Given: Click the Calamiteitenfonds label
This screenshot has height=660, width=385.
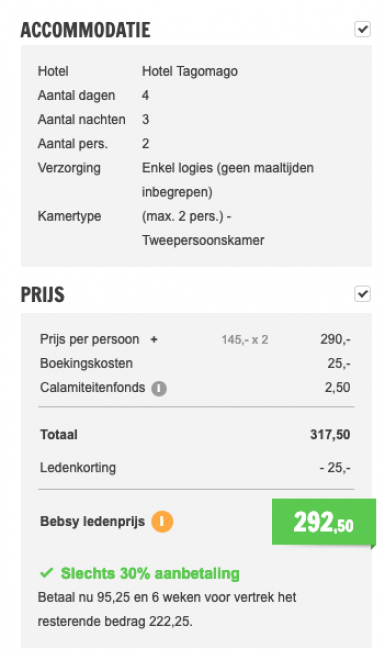Looking at the screenshot, I should 93,387.
